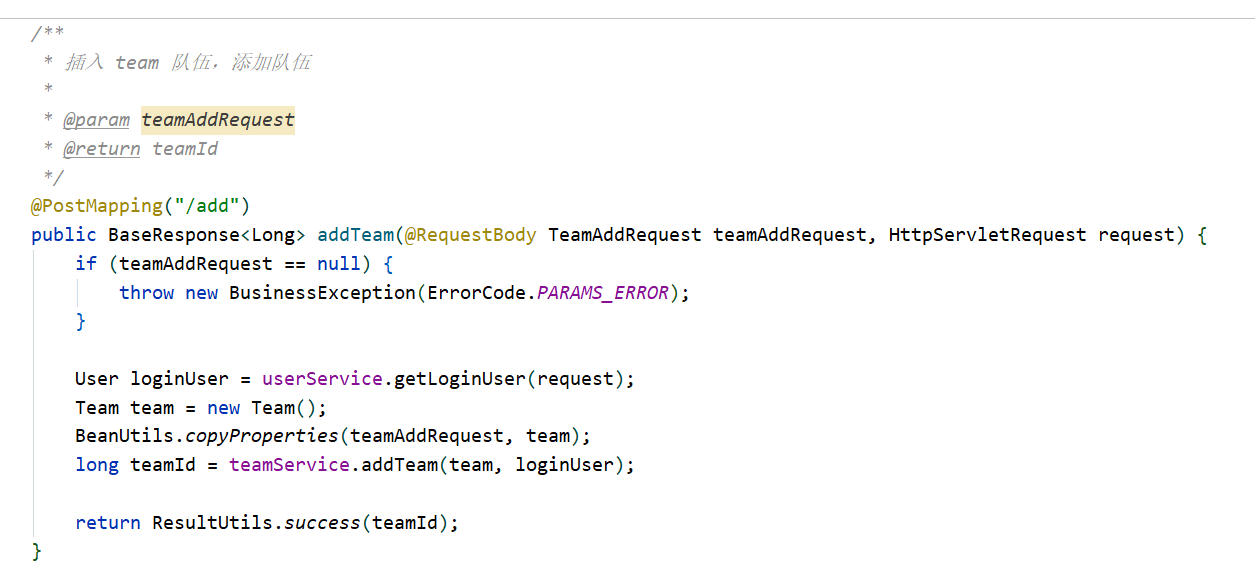Click loginUser argument in teamService.addTeam call
Screen dimensions: 1255x574
point(565,465)
